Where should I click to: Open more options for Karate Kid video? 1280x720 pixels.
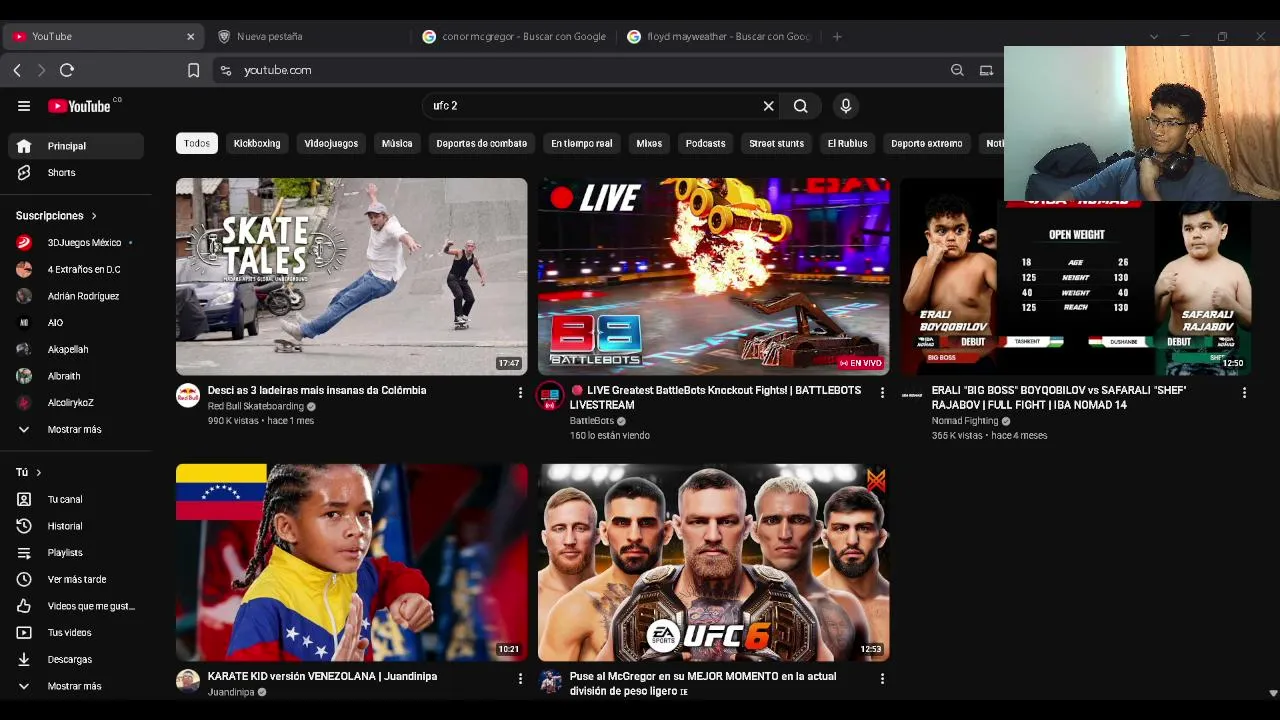point(520,679)
